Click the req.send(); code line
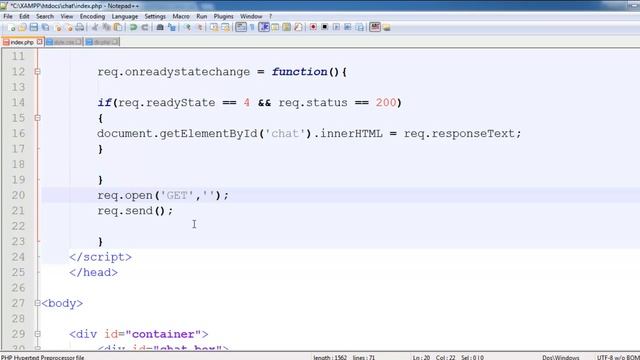The image size is (640, 360). (x=135, y=211)
